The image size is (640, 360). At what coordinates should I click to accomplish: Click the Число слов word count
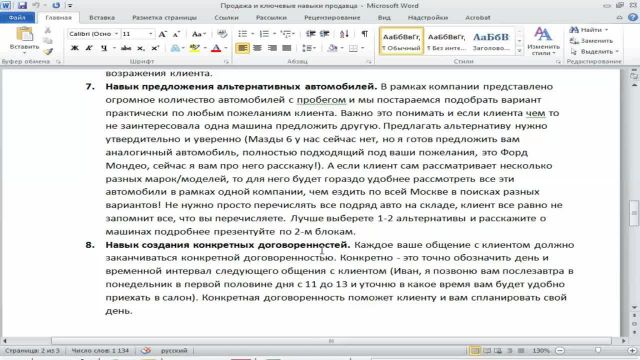tap(100, 350)
